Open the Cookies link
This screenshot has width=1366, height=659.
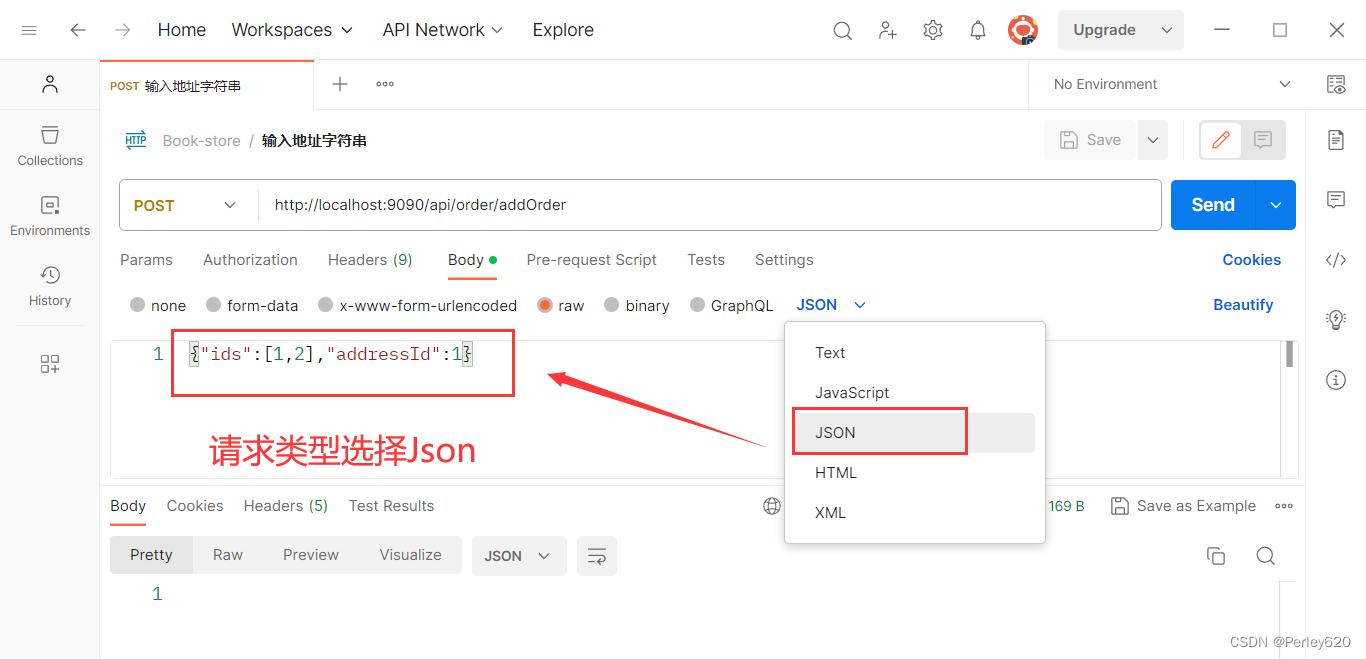(1251, 260)
